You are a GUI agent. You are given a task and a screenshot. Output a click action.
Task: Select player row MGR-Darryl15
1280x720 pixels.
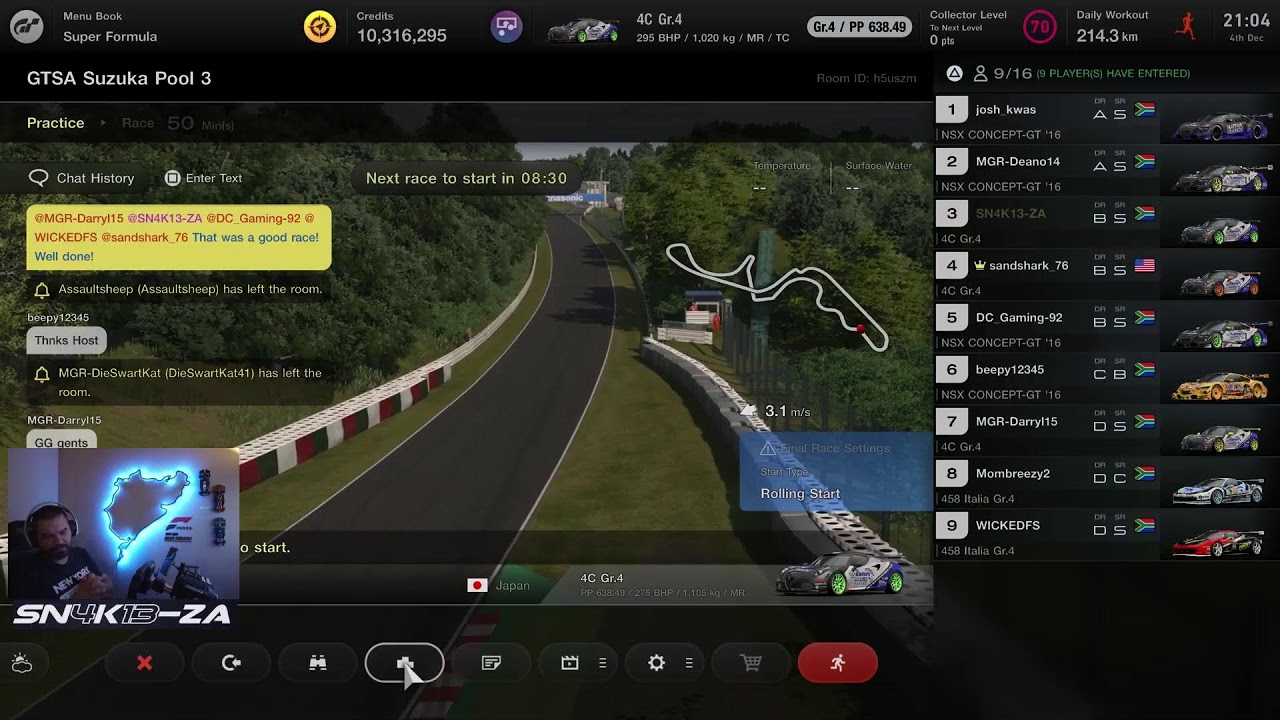pyautogui.click(x=1107, y=431)
